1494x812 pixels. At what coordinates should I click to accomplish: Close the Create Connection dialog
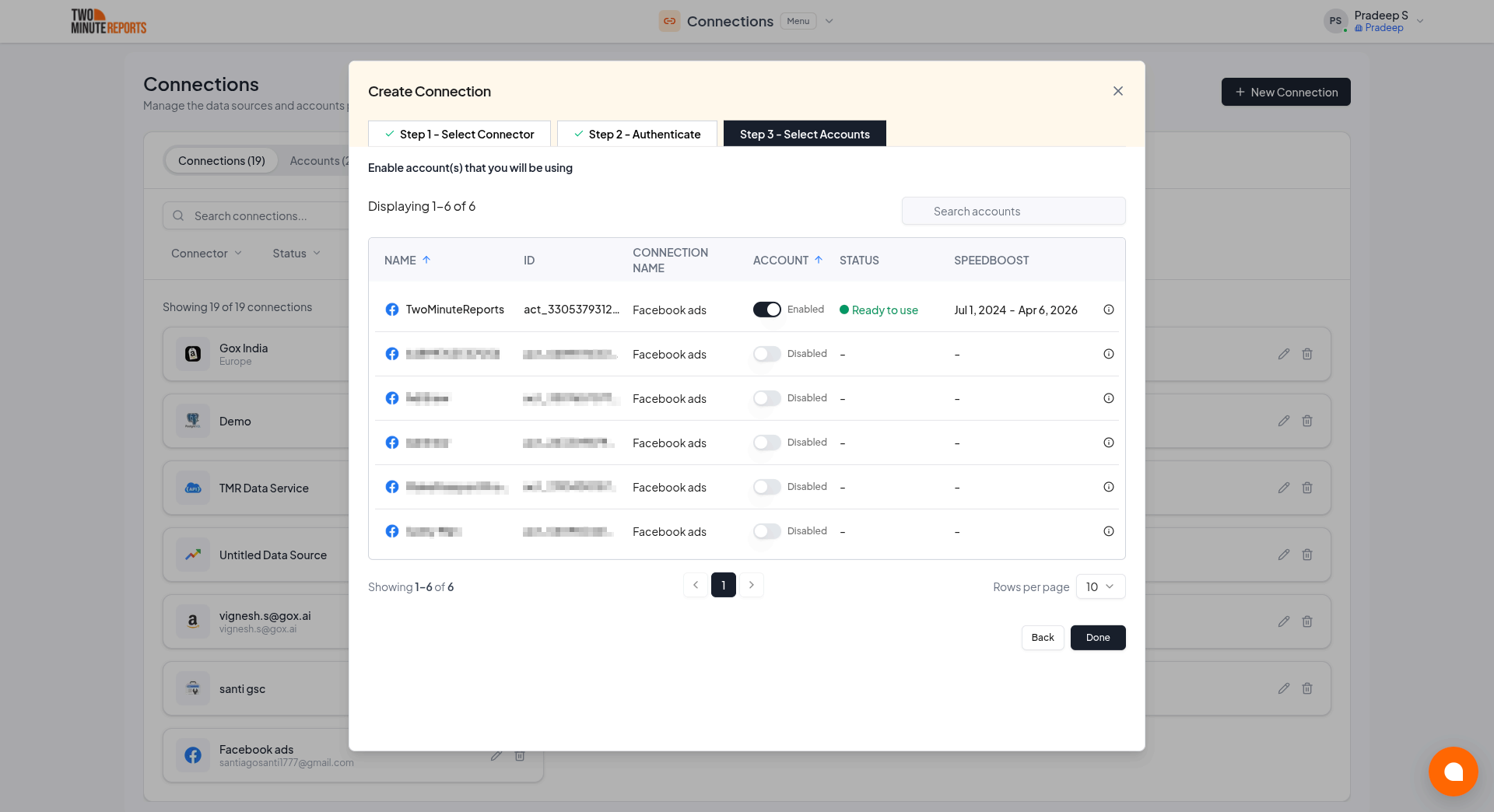(x=1118, y=91)
